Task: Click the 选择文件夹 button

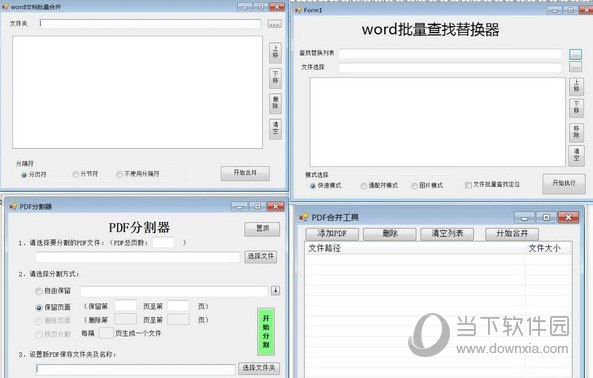Action: (259, 368)
